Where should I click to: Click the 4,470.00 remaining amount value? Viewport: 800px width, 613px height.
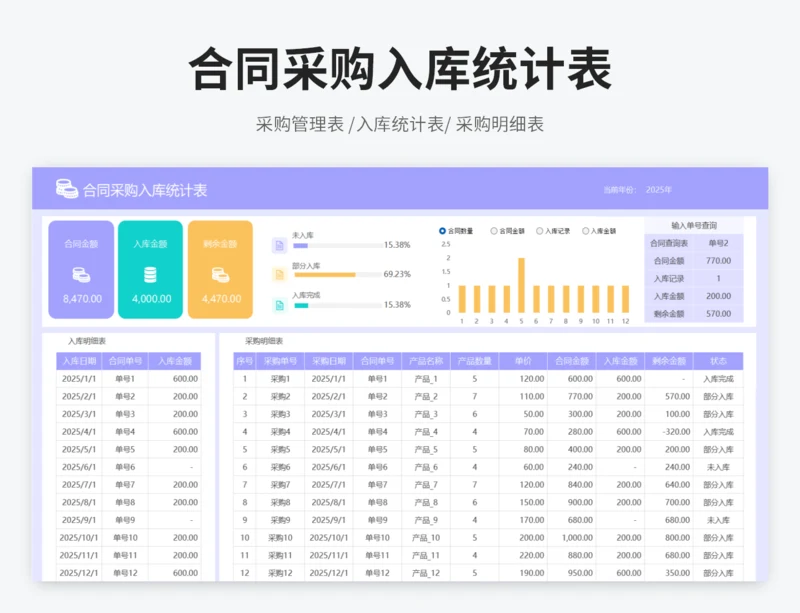point(221,299)
